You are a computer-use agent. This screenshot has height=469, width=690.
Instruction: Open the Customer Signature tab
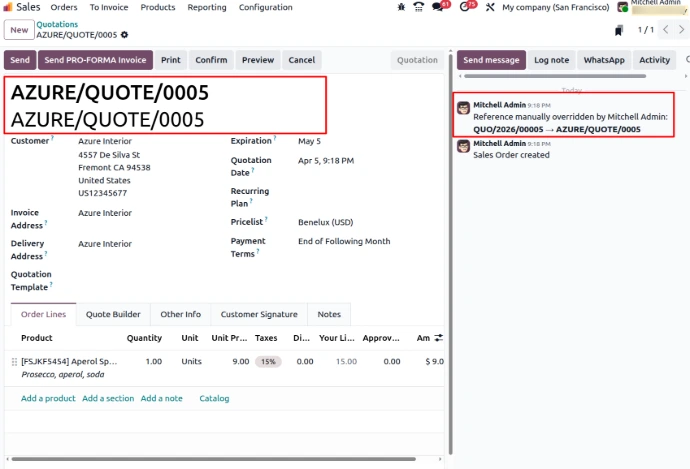259,314
